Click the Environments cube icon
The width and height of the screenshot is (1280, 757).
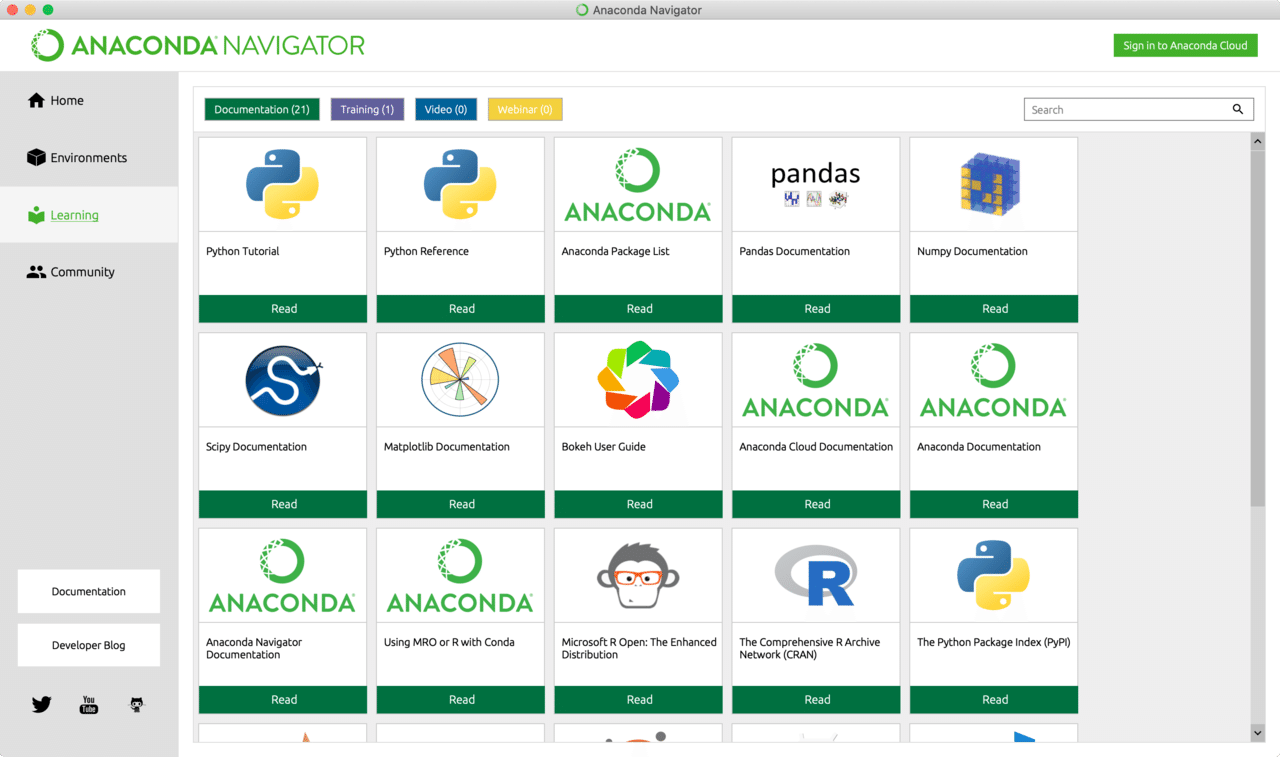(36, 157)
